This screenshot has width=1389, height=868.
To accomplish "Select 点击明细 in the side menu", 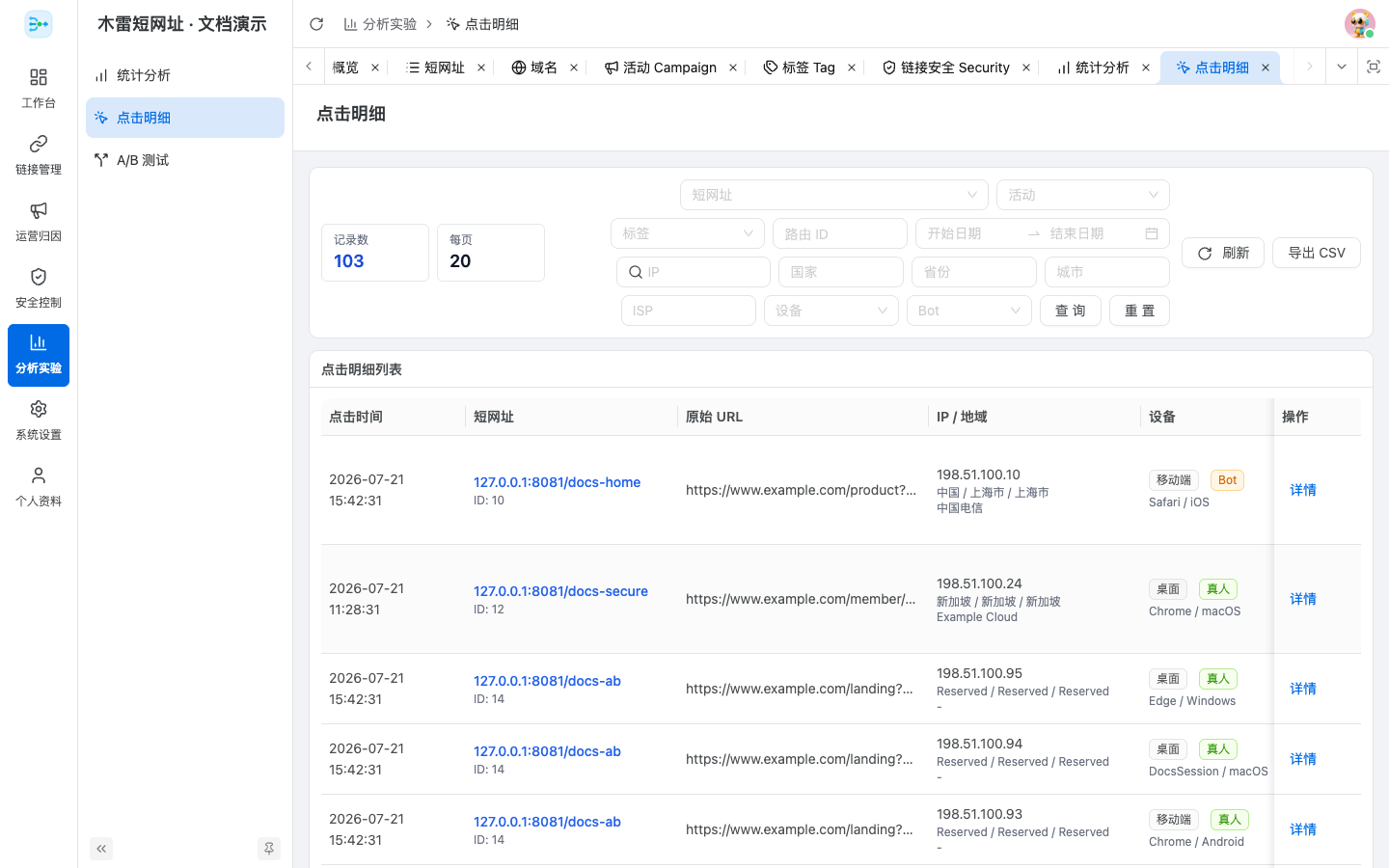I will [185, 118].
